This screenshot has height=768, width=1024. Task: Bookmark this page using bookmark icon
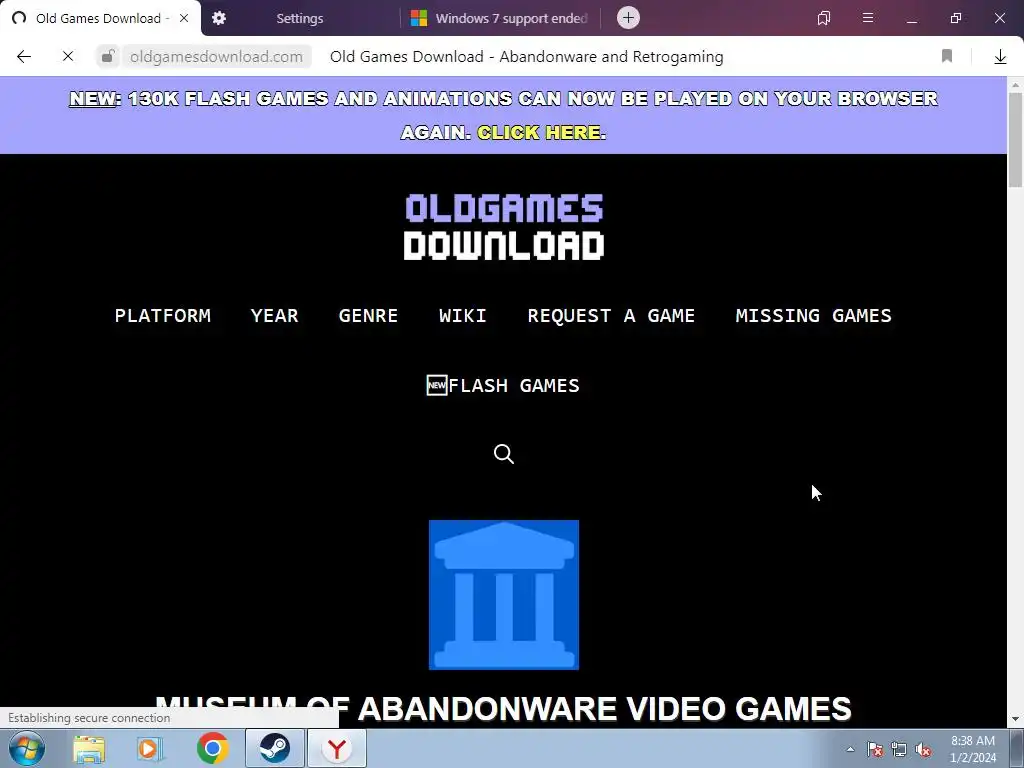(947, 57)
